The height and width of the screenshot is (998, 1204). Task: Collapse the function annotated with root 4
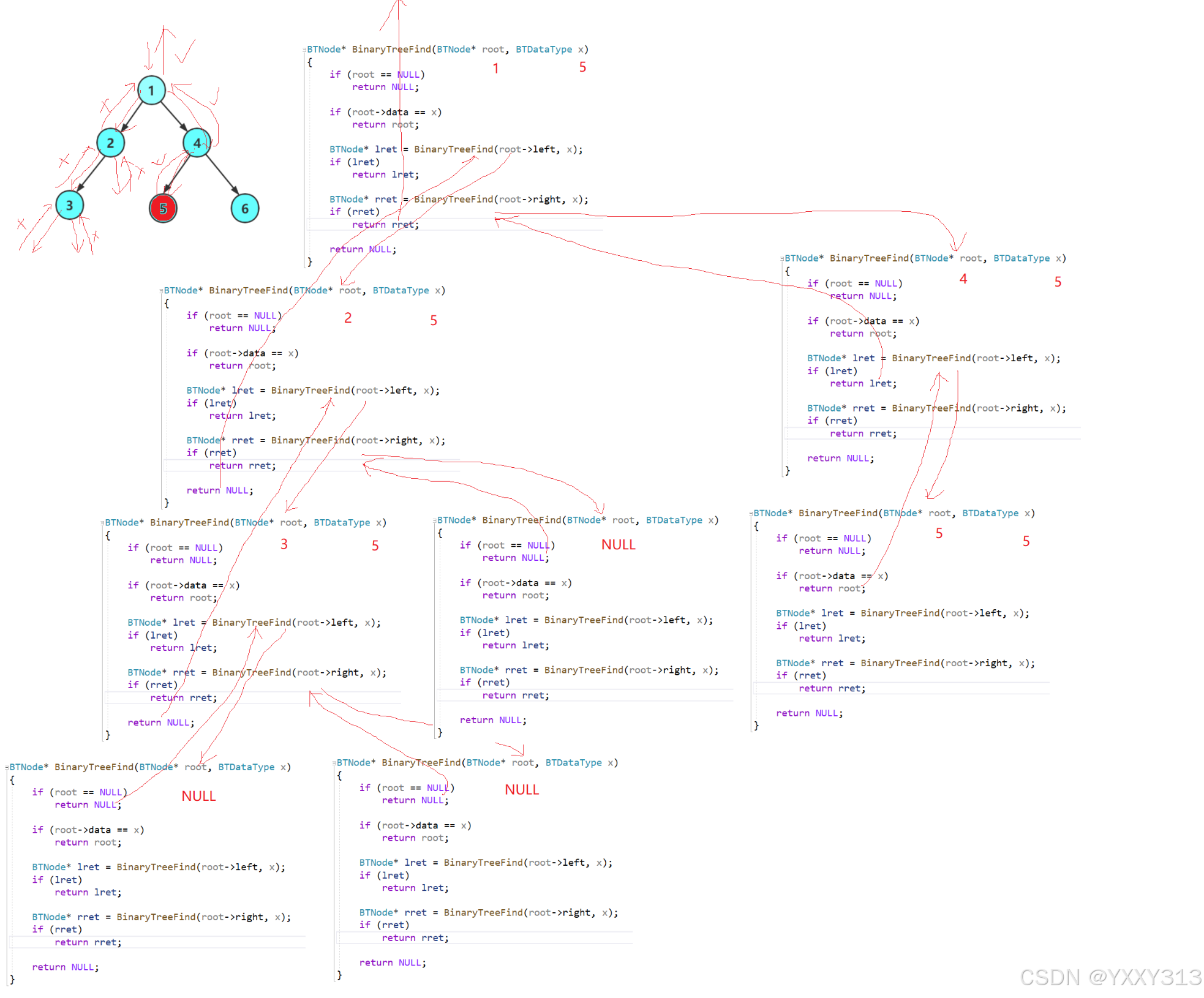(x=782, y=258)
